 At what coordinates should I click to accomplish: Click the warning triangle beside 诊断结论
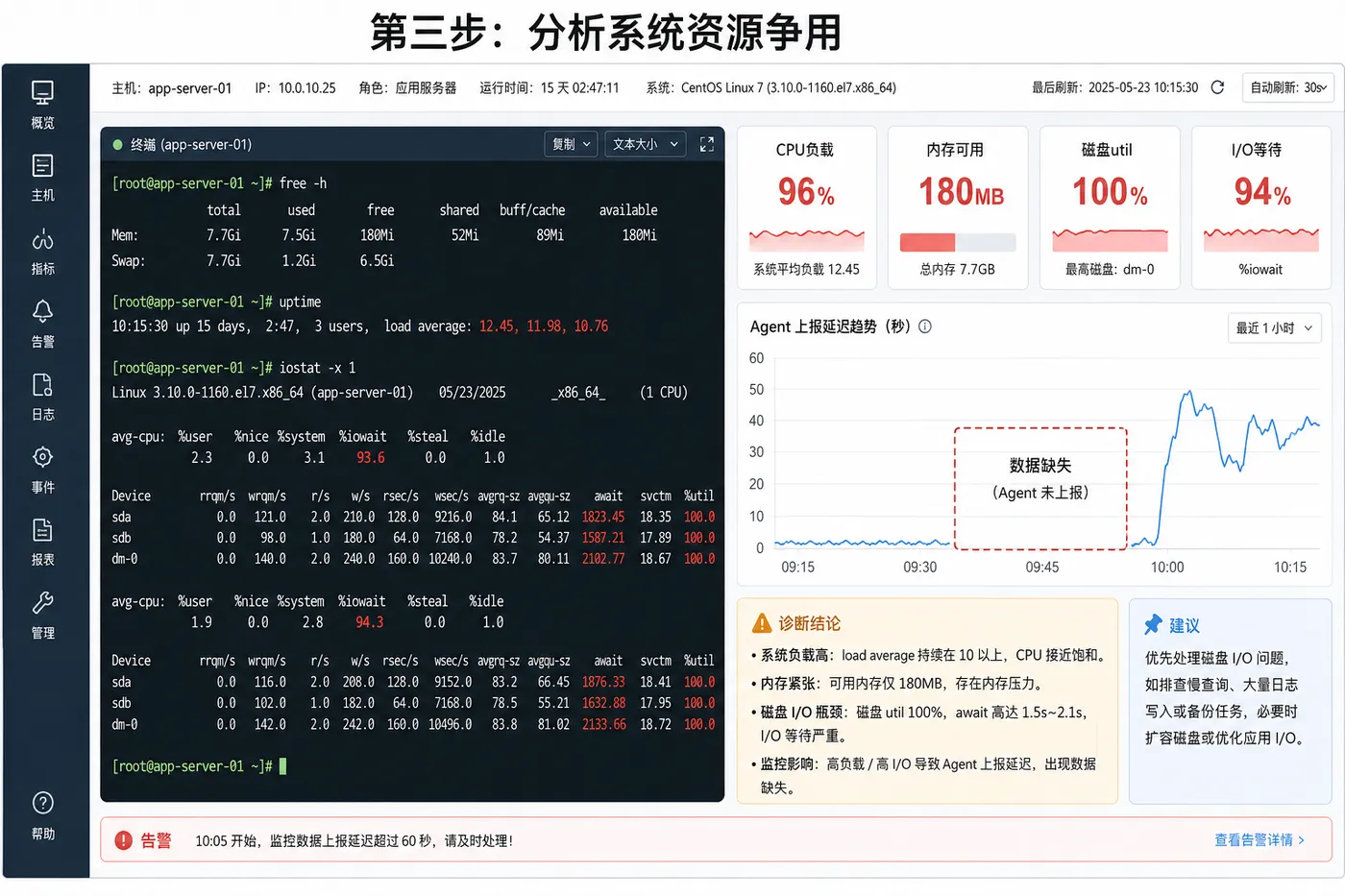[762, 623]
